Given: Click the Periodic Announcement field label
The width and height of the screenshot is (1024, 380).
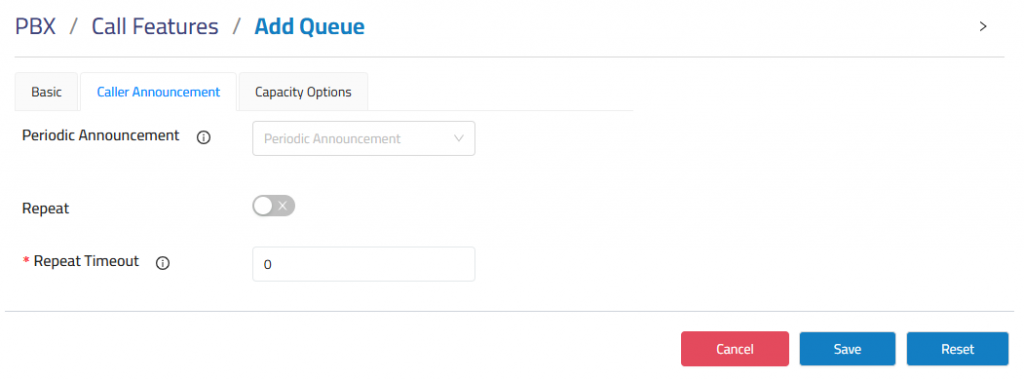Looking at the screenshot, I should 101,135.
